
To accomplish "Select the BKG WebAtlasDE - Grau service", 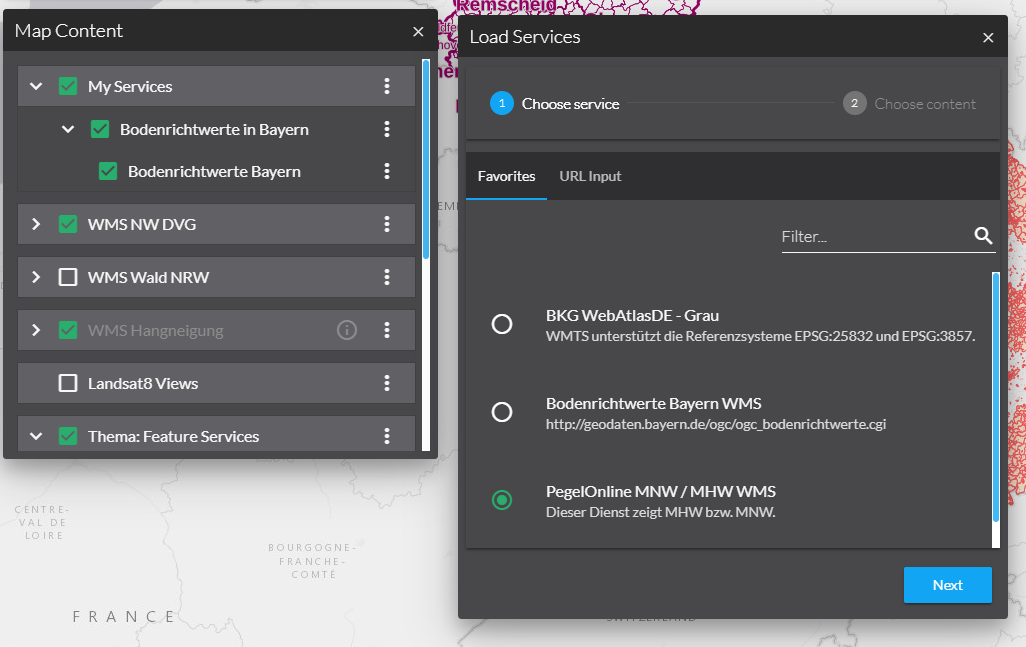I will pos(502,323).
